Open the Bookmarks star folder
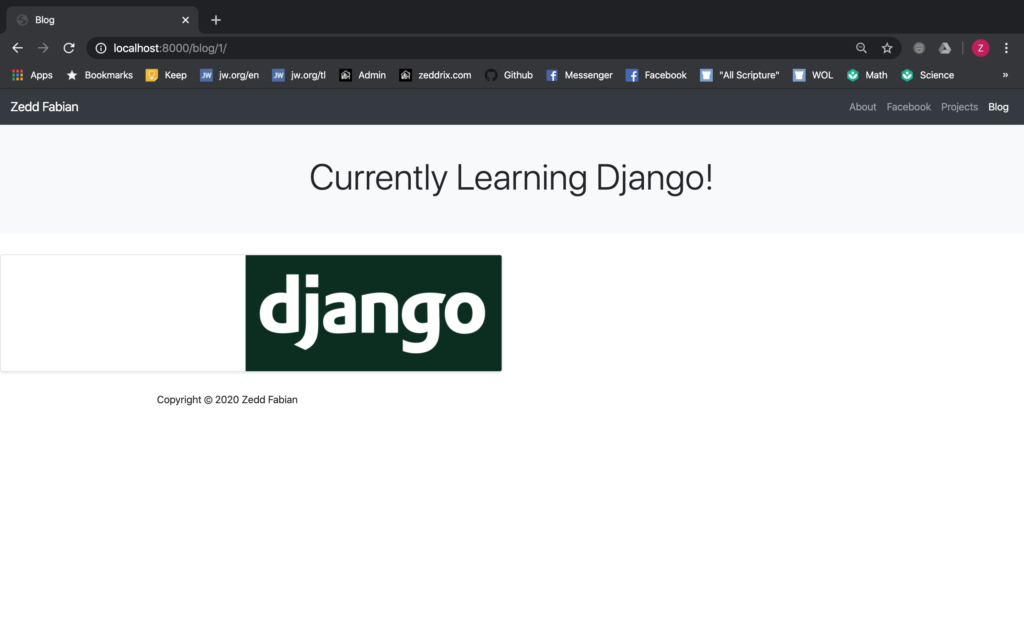Viewport: 1024px width, 640px height. 99,75
